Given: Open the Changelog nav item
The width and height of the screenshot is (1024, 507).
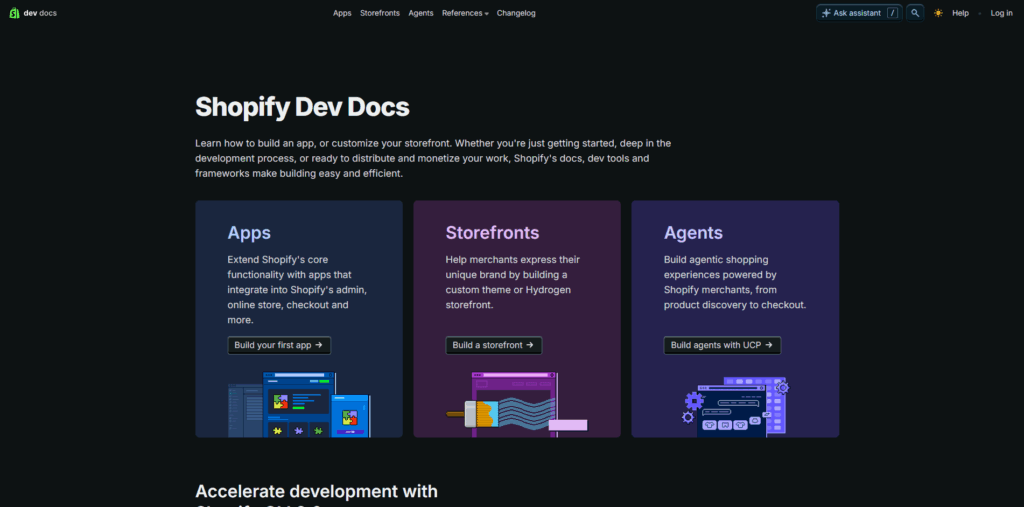Looking at the screenshot, I should point(516,13).
